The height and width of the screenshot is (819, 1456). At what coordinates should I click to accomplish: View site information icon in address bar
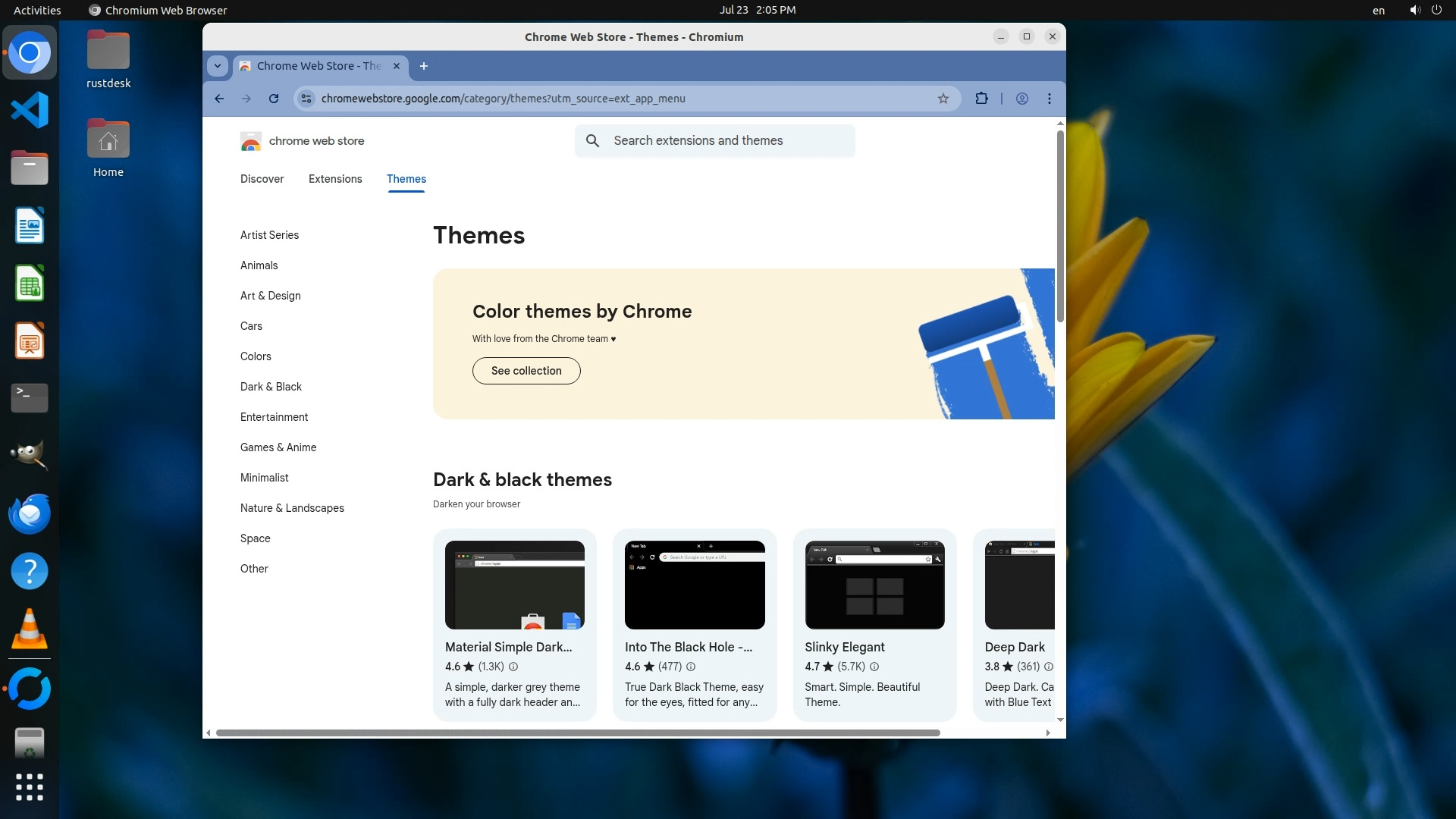pyautogui.click(x=306, y=99)
